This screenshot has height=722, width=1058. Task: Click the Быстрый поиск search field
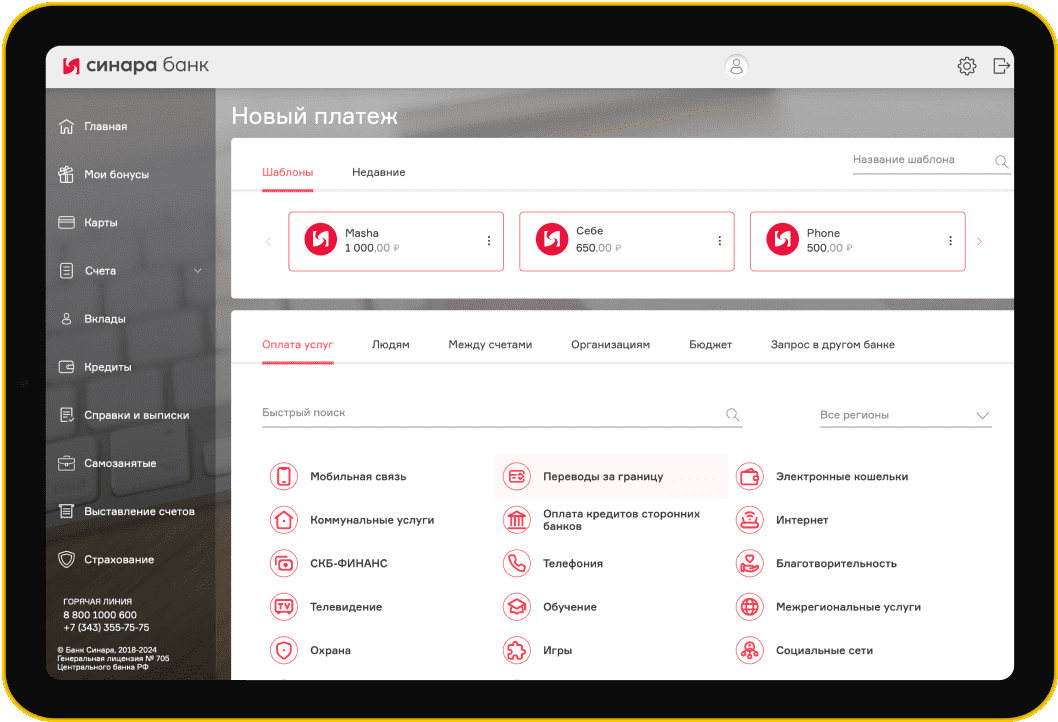pyautogui.click(x=490, y=413)
